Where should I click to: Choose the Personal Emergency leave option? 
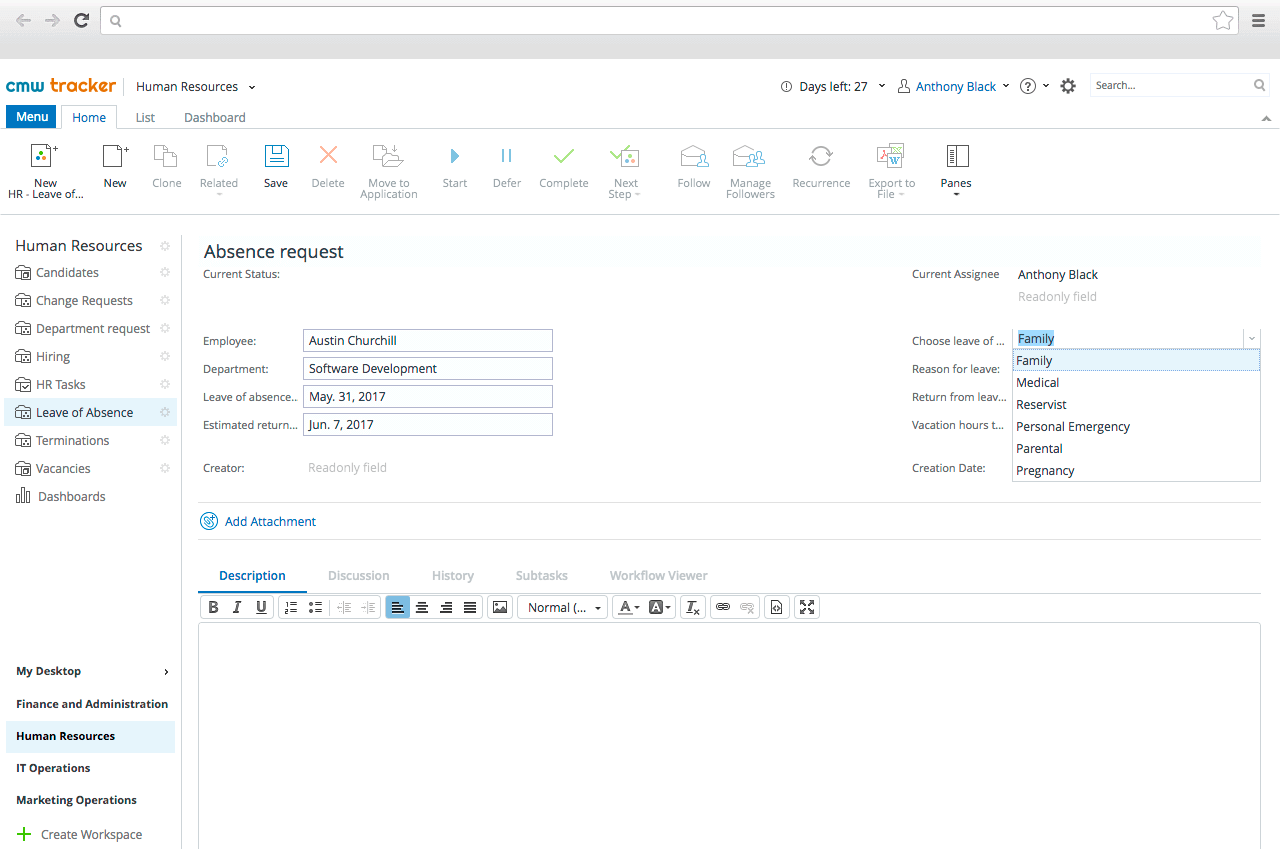coord(1136,427)
